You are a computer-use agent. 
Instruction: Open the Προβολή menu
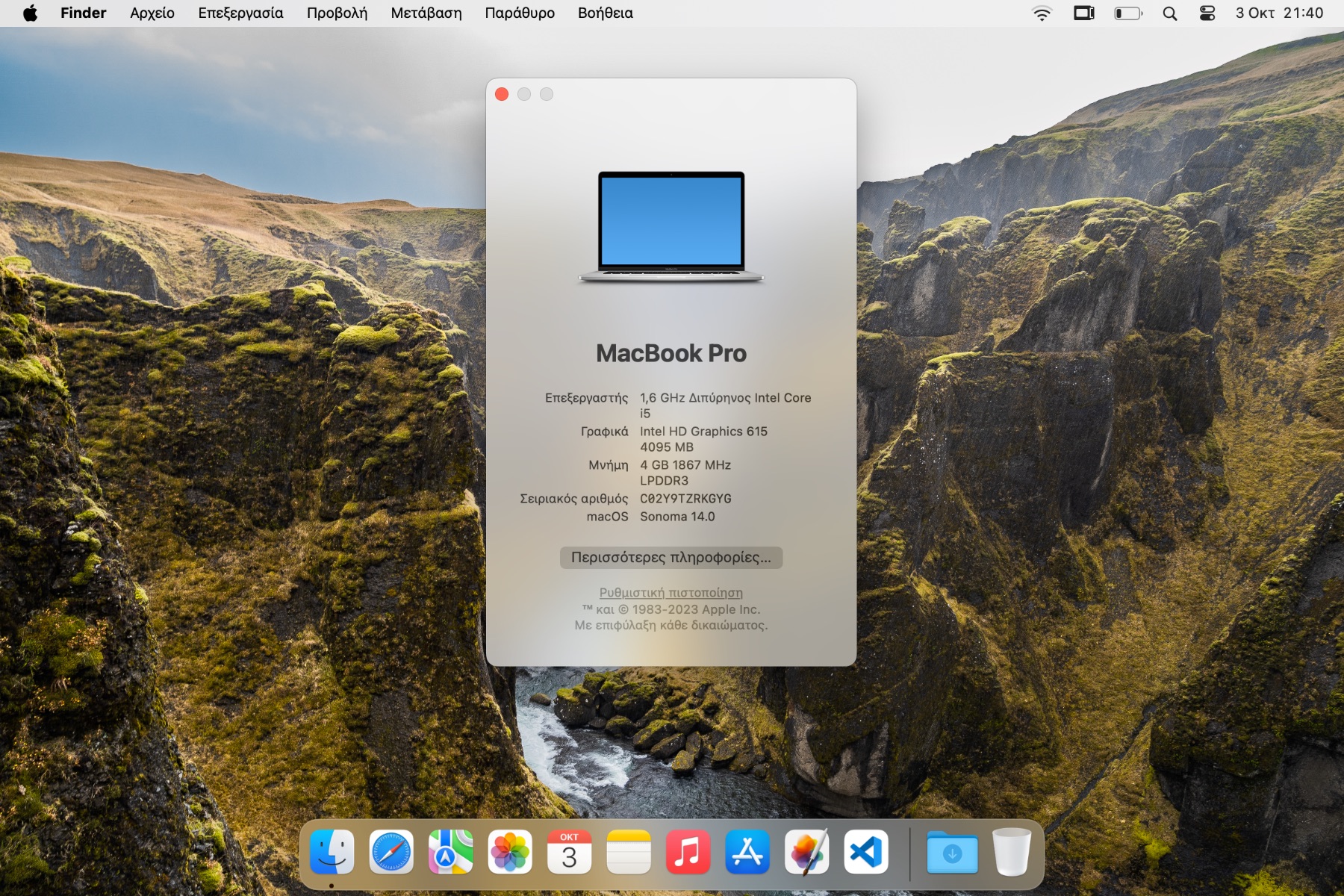tap(337, 13)
